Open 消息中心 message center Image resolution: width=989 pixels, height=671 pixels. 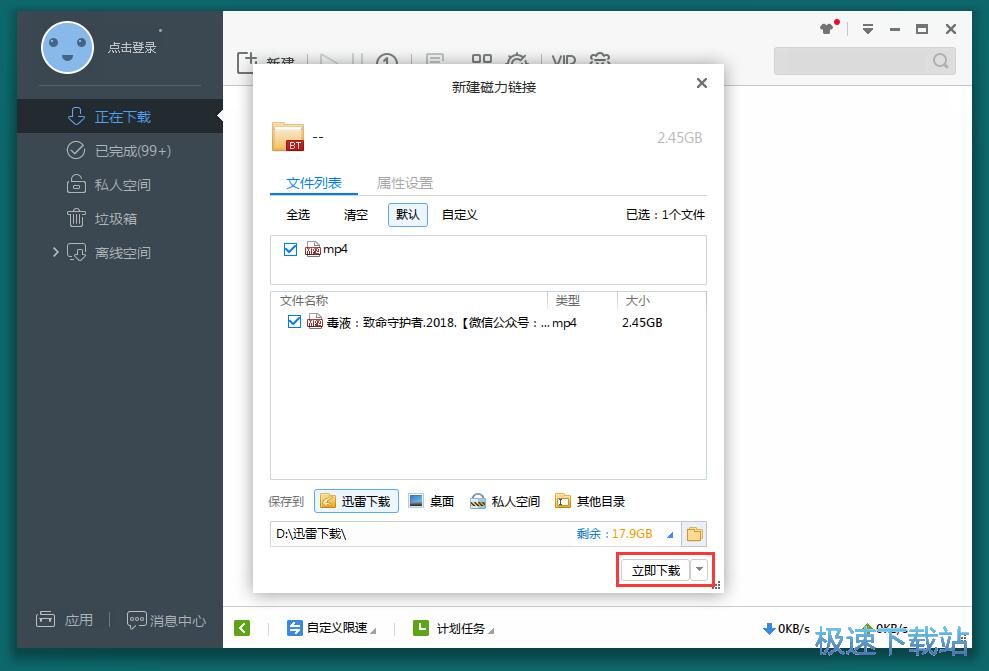167,621
